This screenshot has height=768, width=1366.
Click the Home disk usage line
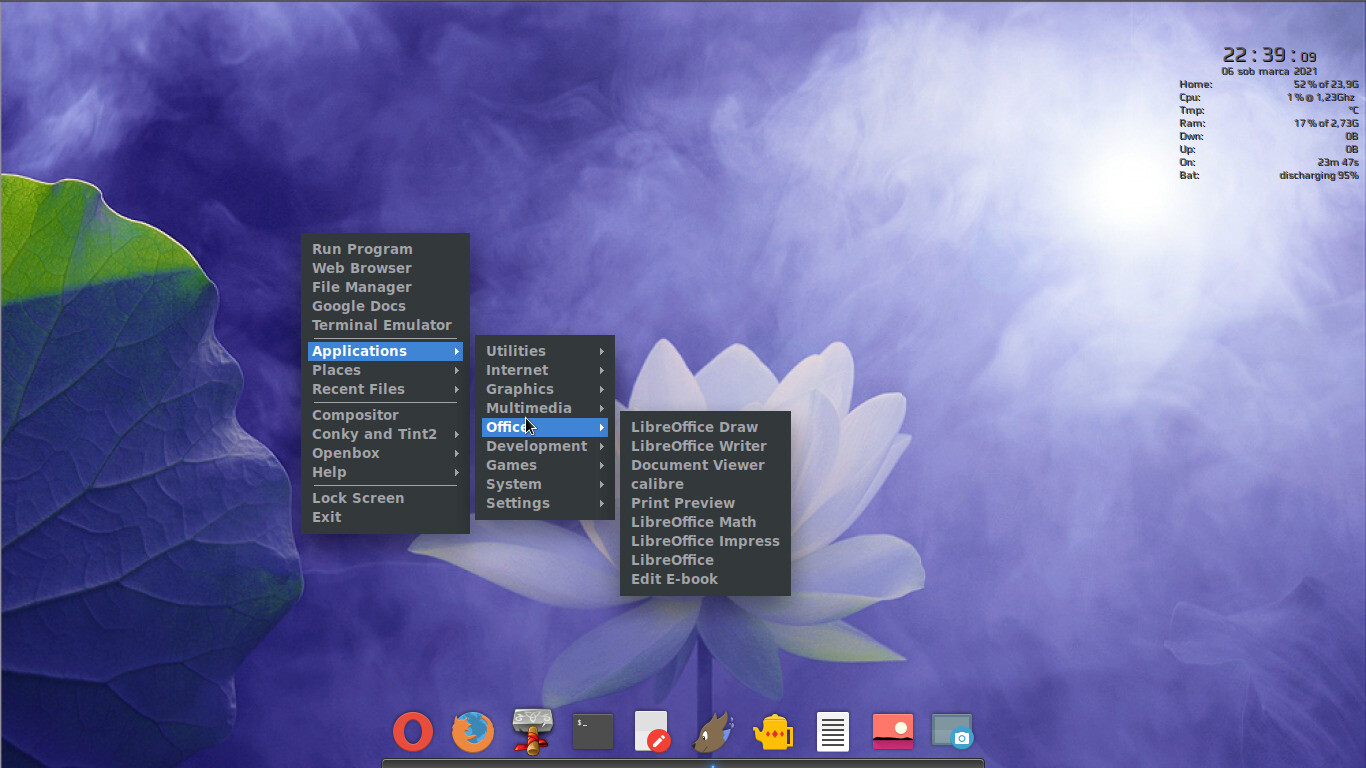1269,85
